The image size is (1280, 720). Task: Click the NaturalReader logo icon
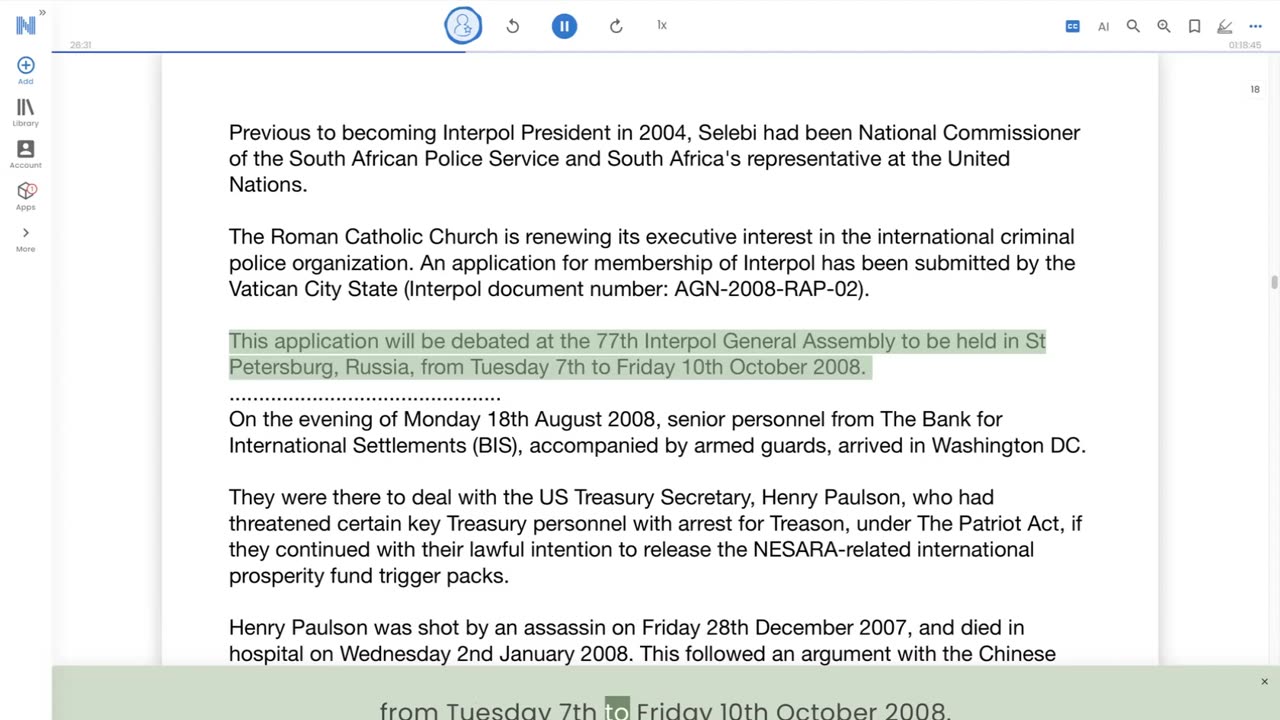coord(25,25)
